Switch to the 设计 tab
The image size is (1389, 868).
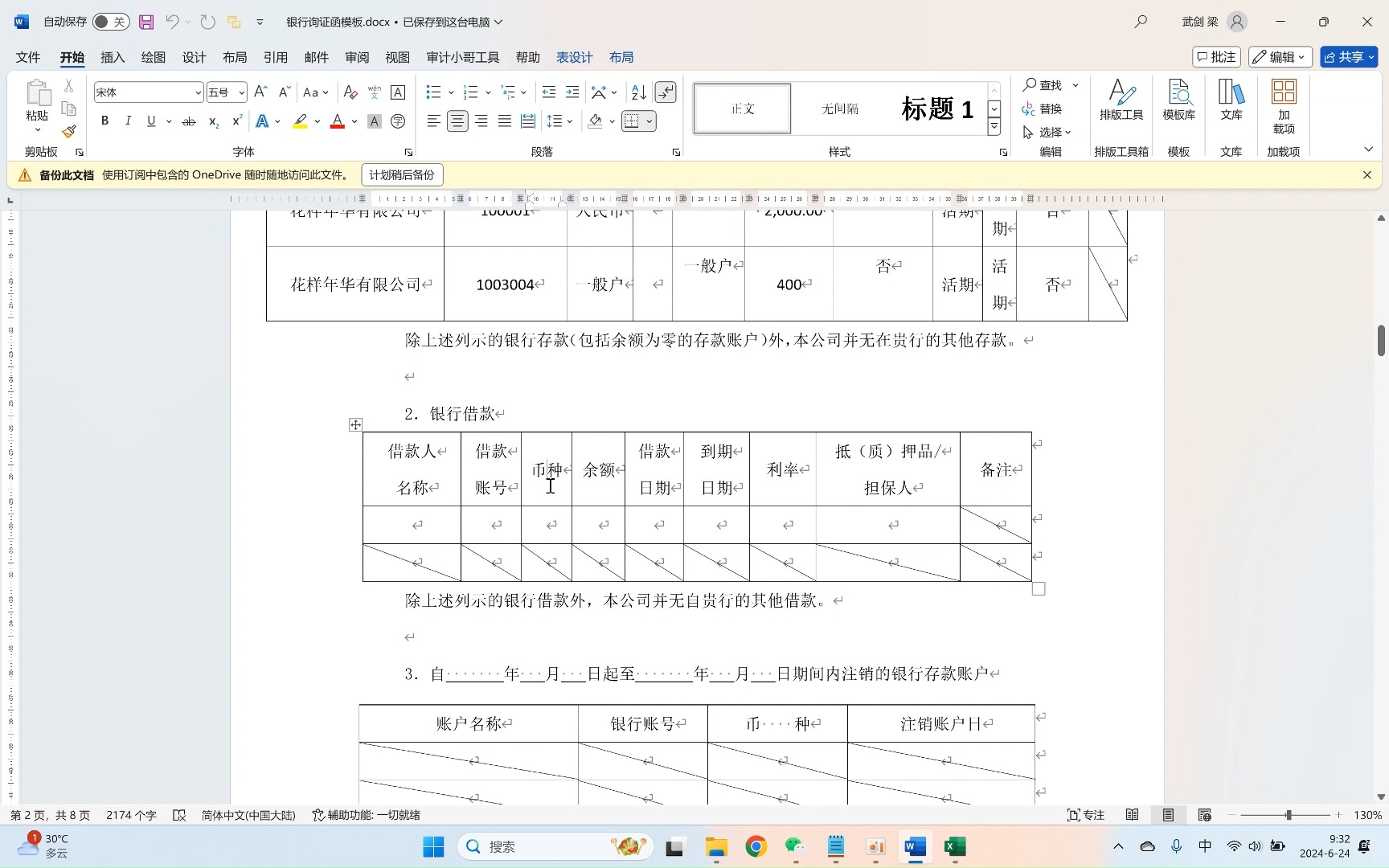coord(194,57)
